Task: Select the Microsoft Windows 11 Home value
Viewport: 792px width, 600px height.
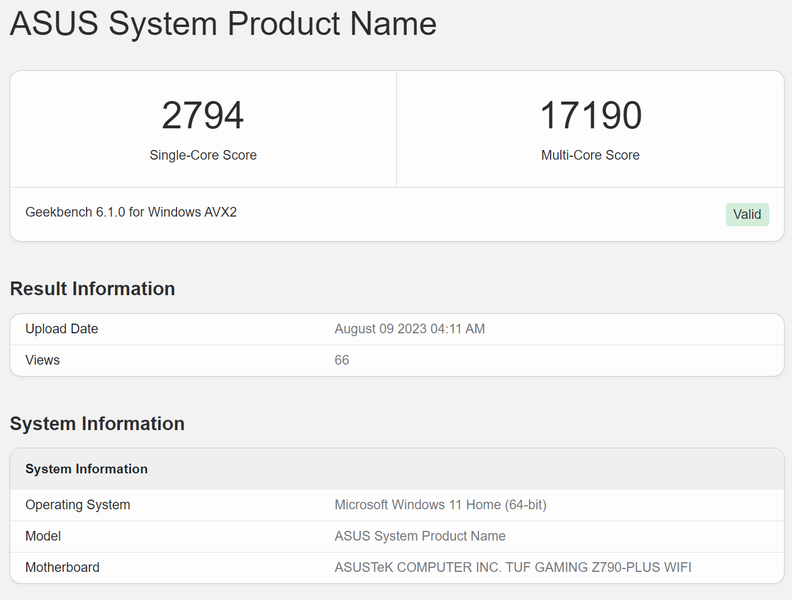Action: click(440, 505)
